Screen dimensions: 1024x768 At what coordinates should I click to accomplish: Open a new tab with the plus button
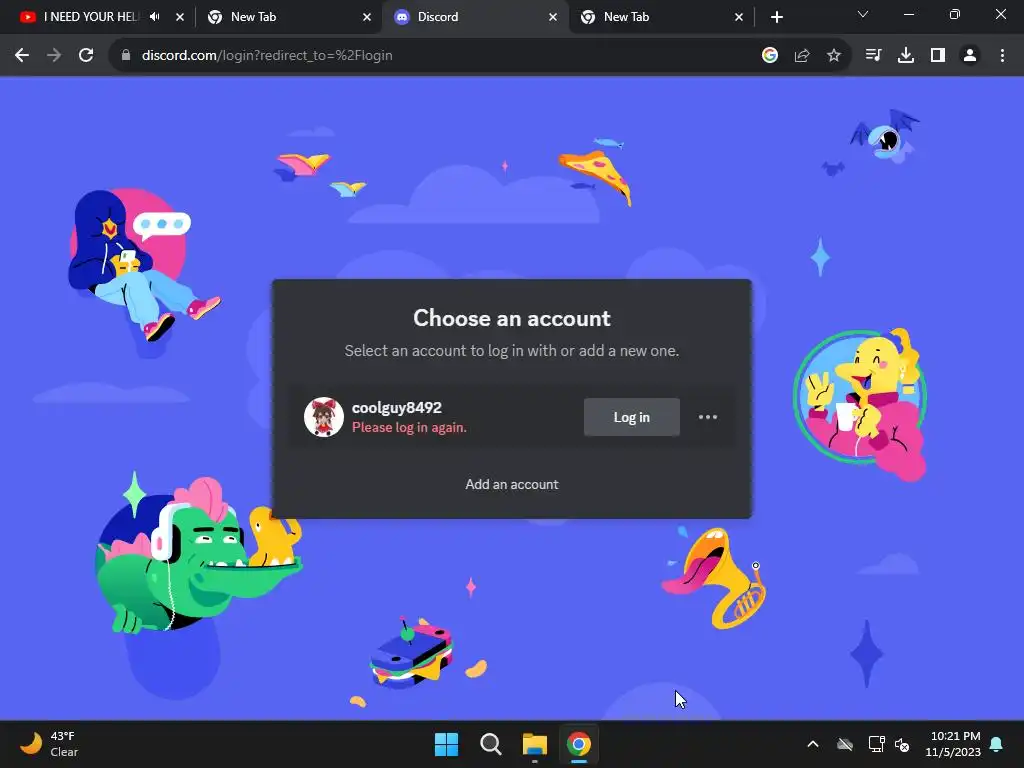(776, 17)
